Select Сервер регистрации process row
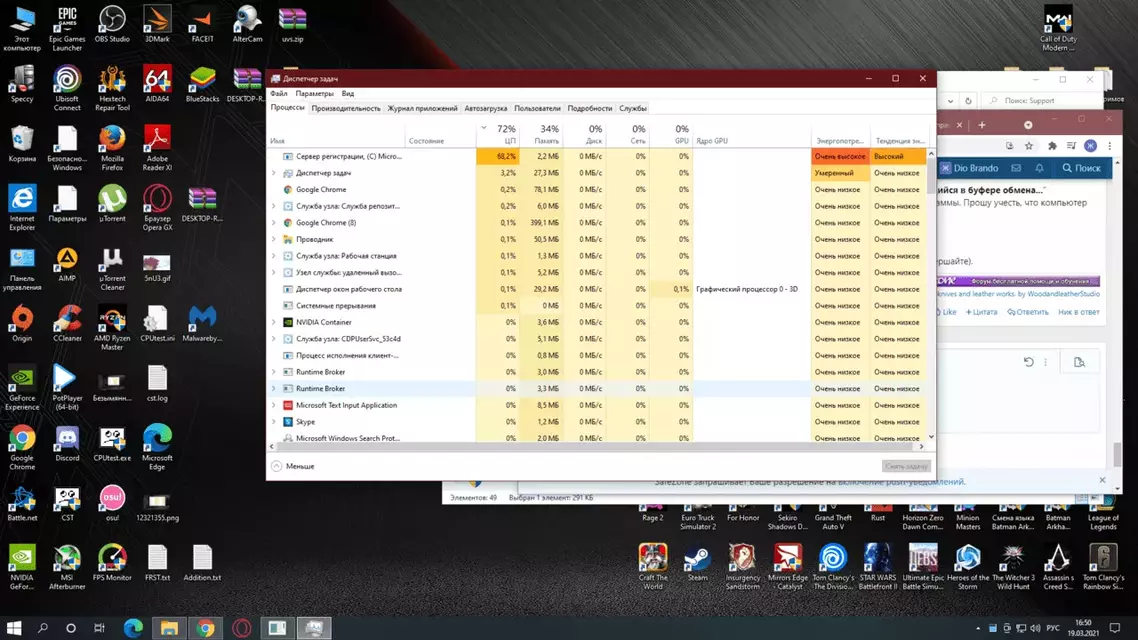The image size is (1138, 640). [597, 156]
